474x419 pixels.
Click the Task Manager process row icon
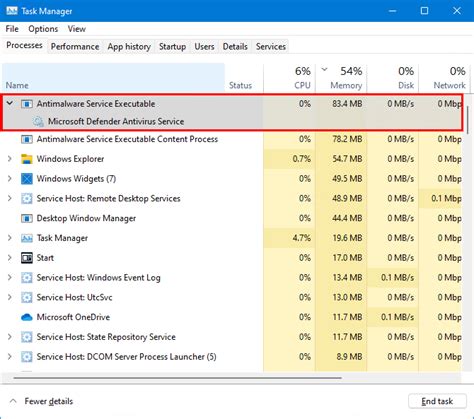(27, 238)
